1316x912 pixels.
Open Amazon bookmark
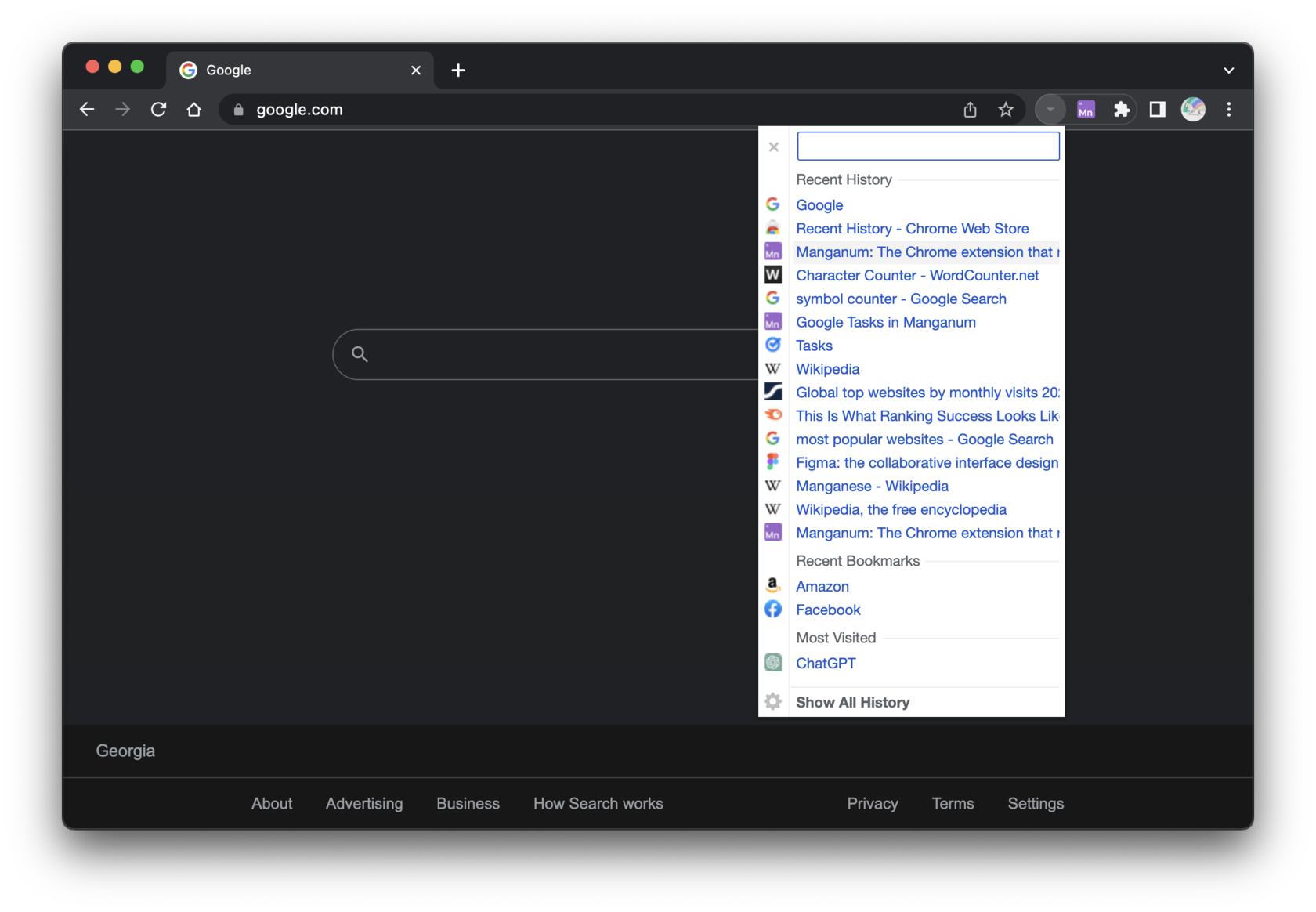(822, 587)
